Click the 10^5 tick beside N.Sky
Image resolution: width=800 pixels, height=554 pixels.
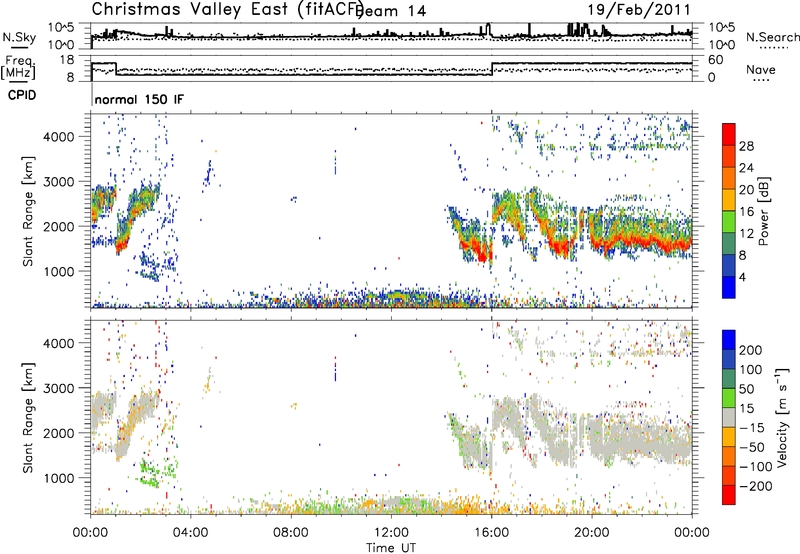click(x=61, y=27)
